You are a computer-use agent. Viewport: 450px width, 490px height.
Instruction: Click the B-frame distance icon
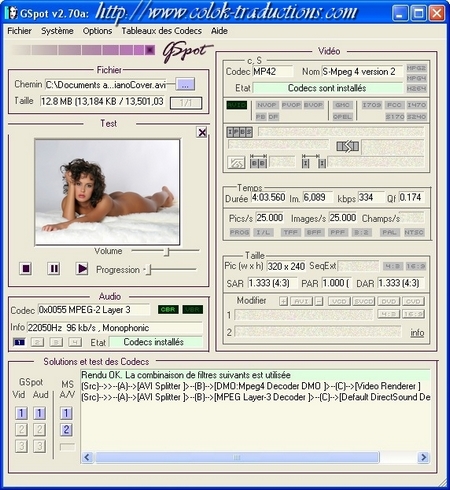(x=258, y=161)
